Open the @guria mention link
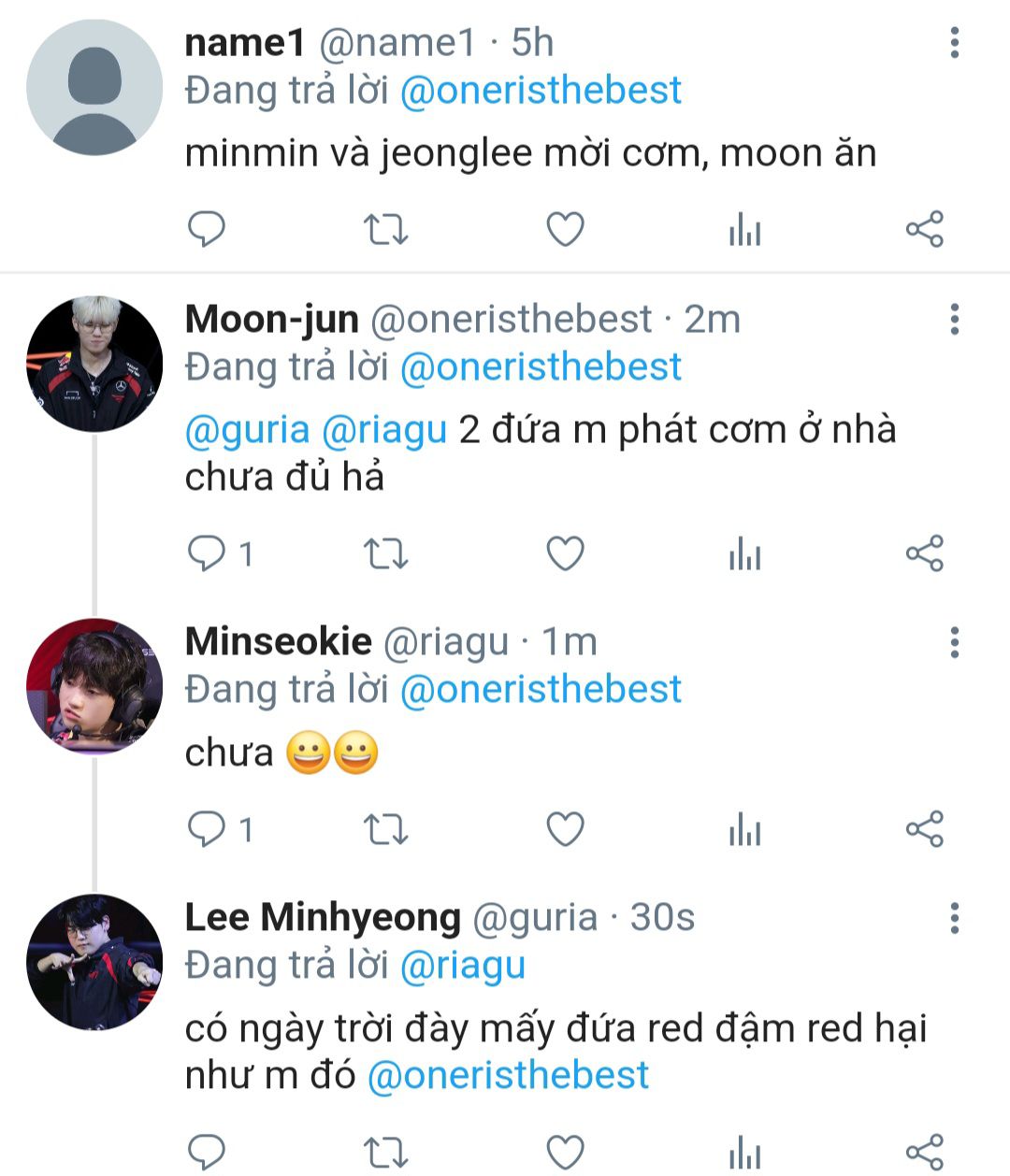This screenshot has width=1010, height=1176. (248, 430)
